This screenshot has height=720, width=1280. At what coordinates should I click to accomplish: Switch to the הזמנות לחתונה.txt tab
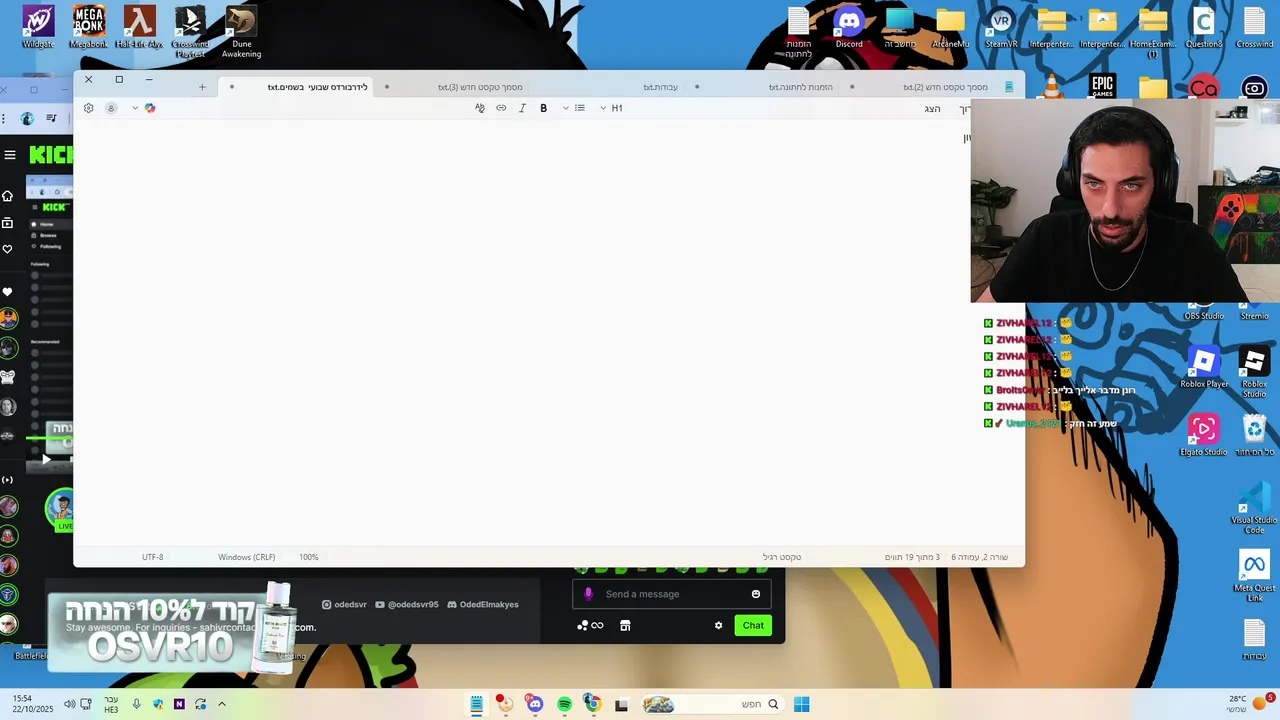pos(800,87)
